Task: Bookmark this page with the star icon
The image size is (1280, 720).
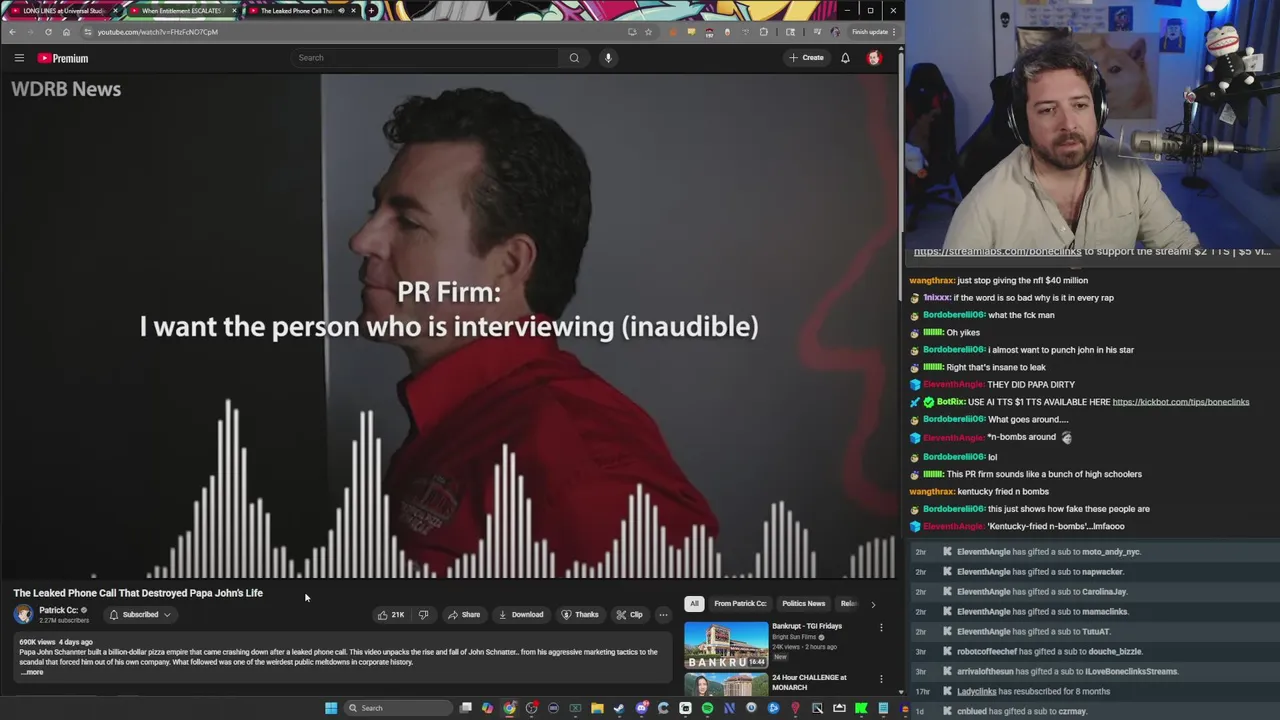Action: tap(648, 32)
